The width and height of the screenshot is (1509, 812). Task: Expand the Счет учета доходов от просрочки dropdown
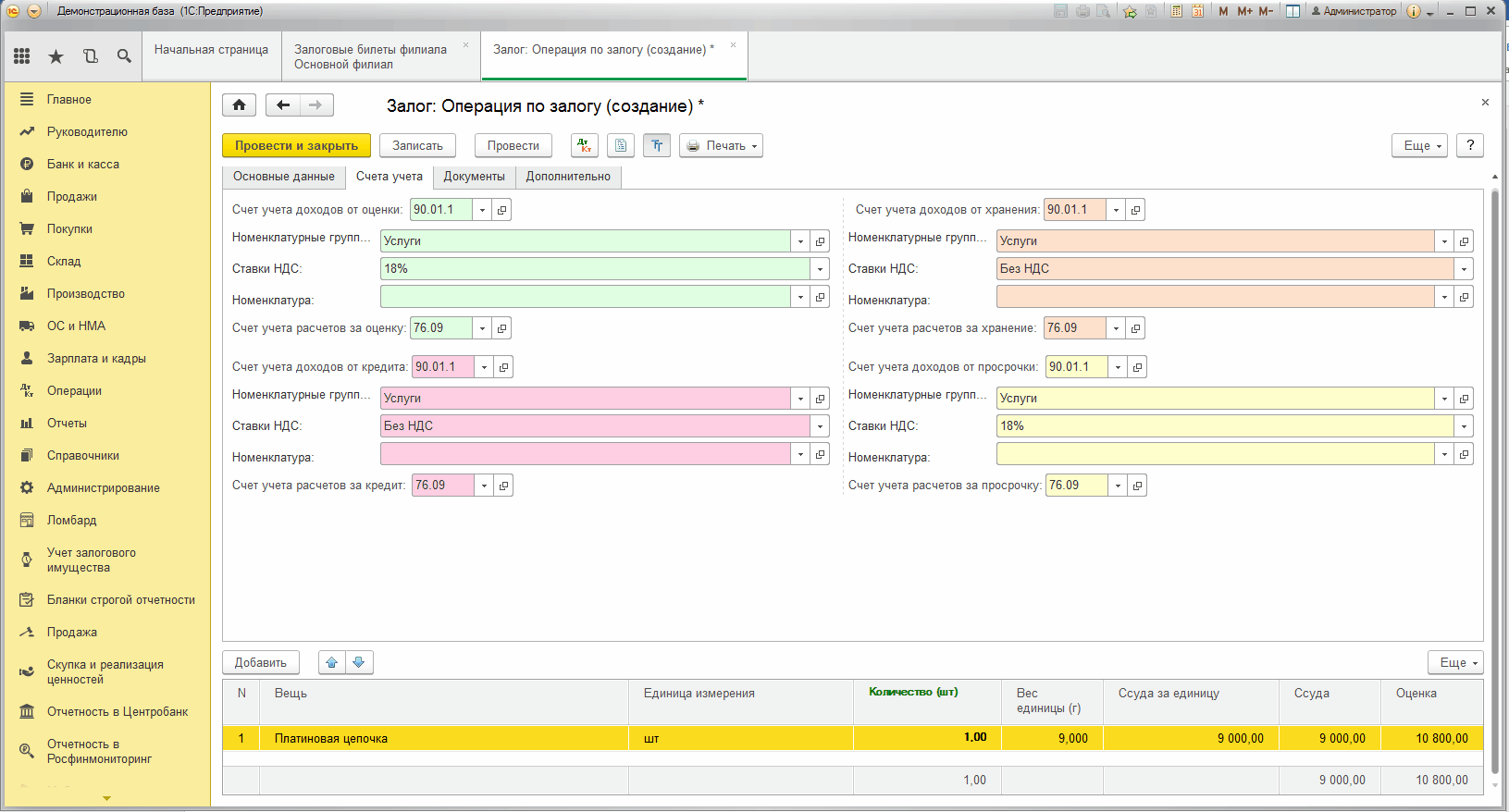pos(1118,367)
